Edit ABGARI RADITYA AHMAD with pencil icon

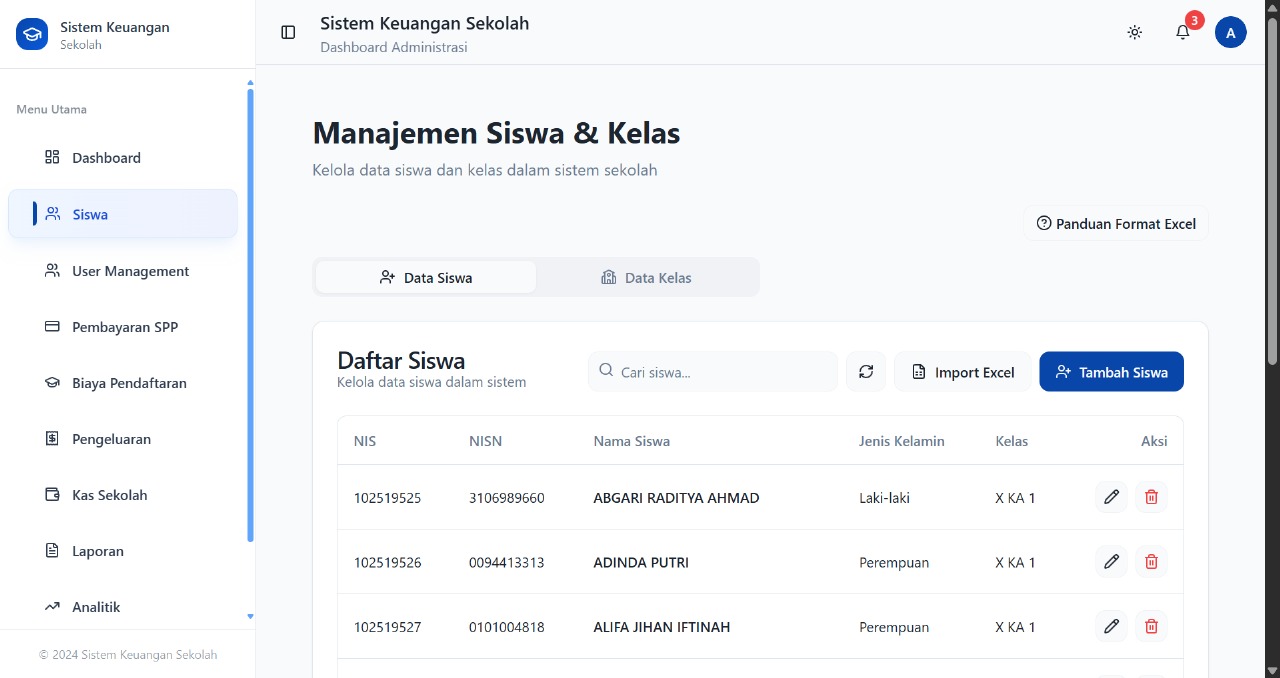pos(1111,497)
